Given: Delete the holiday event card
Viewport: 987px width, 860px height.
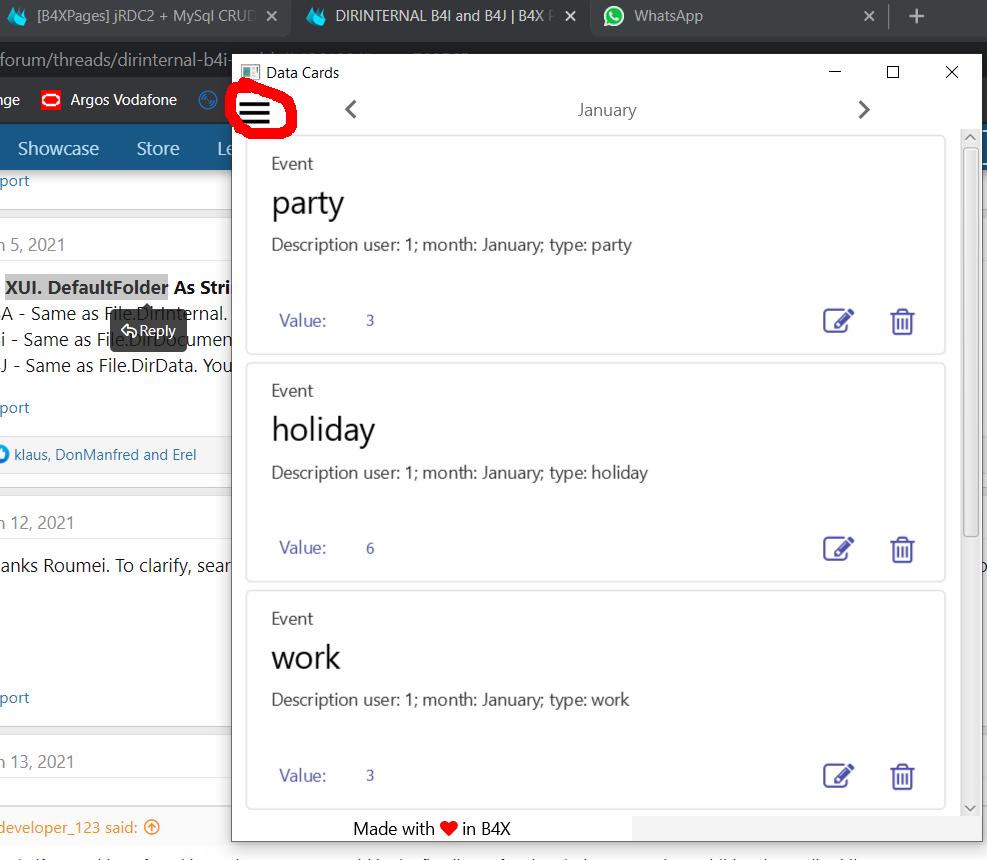Looking at the screenshot, I should tap(902, 550).
